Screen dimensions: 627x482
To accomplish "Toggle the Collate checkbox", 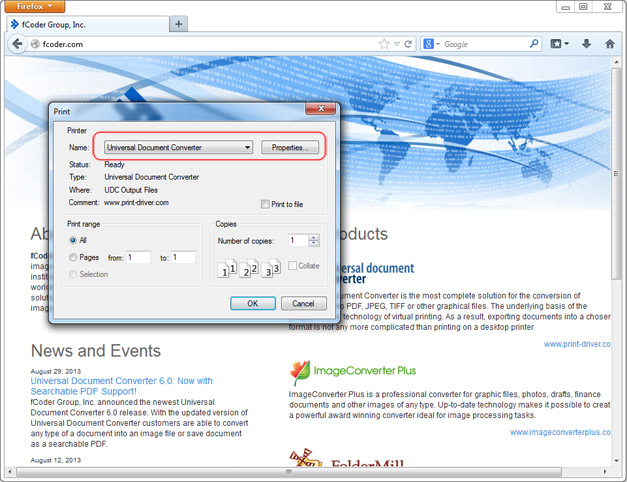I will [292, 266].
